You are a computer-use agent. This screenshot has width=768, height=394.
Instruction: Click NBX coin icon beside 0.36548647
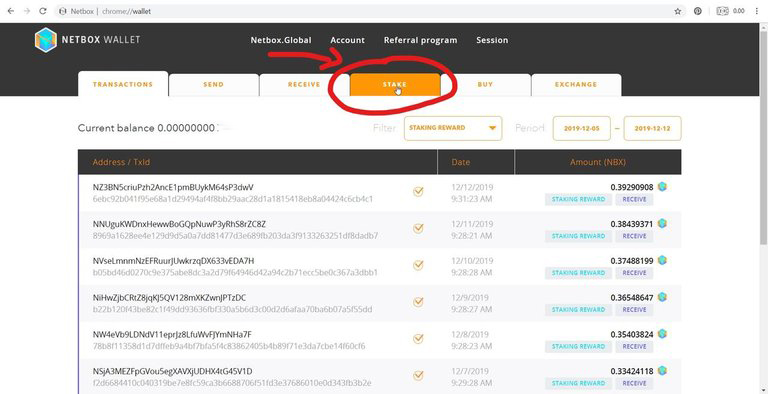[662, 296]
